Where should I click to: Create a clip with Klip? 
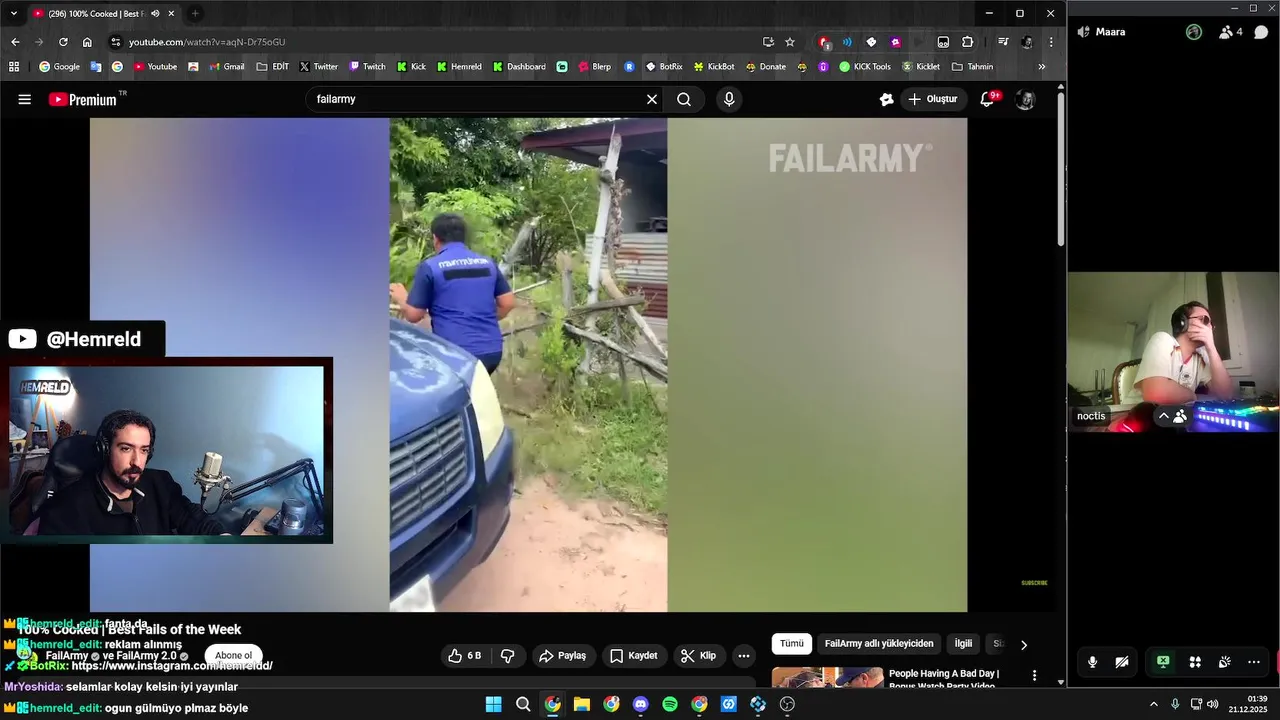click(698, 656)
